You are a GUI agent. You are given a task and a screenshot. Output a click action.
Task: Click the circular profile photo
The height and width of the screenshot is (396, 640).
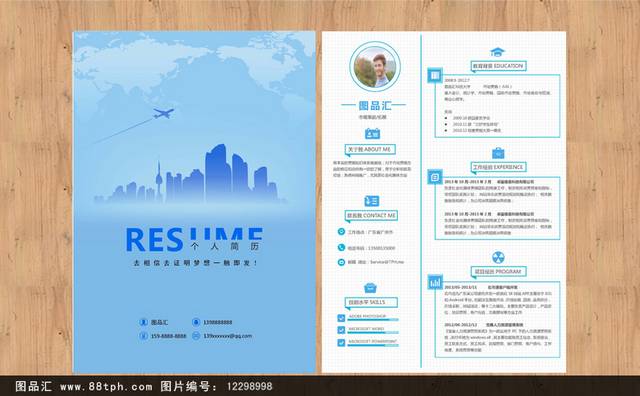(x=375, y=67)
